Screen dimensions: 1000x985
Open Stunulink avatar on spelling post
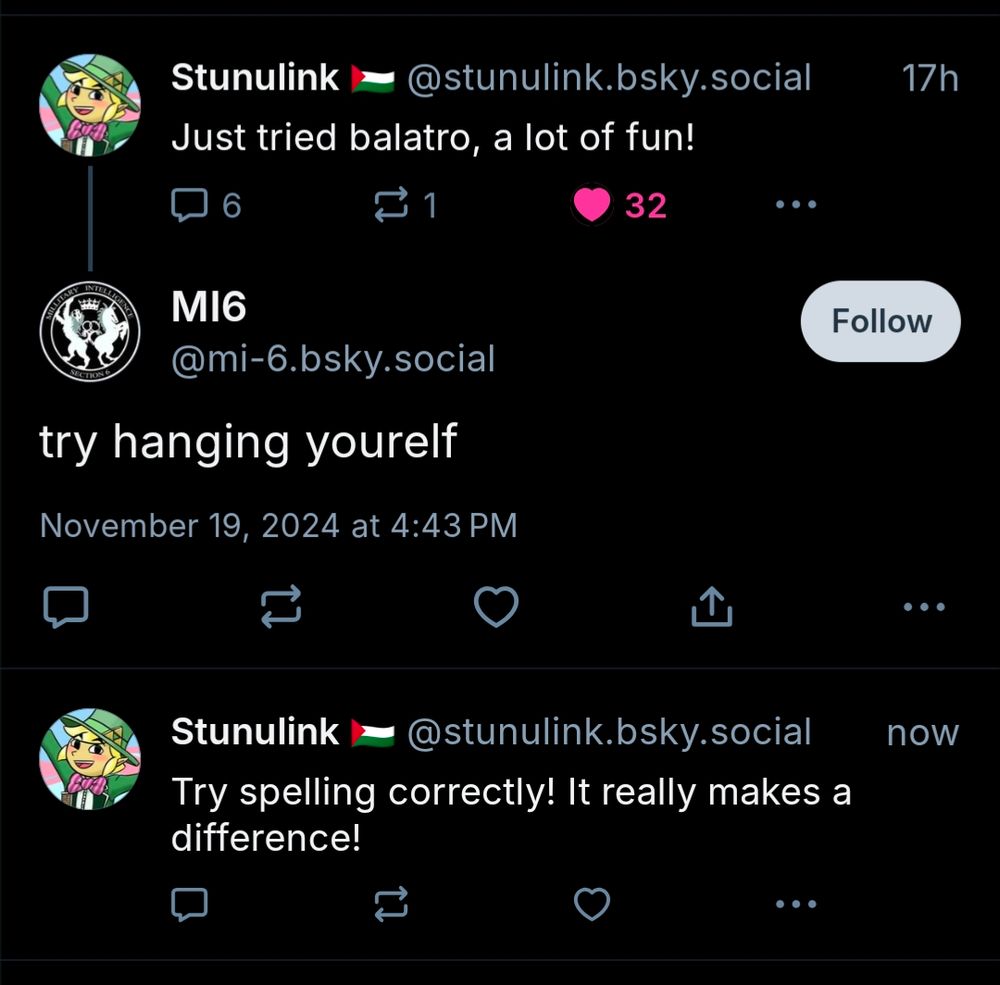[x=89, y=759]
